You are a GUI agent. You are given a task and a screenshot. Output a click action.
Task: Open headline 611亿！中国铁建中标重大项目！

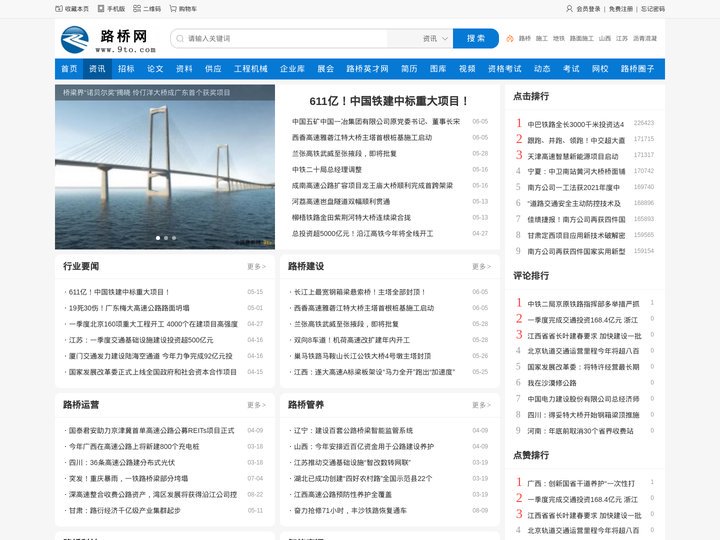click(389, 101)
